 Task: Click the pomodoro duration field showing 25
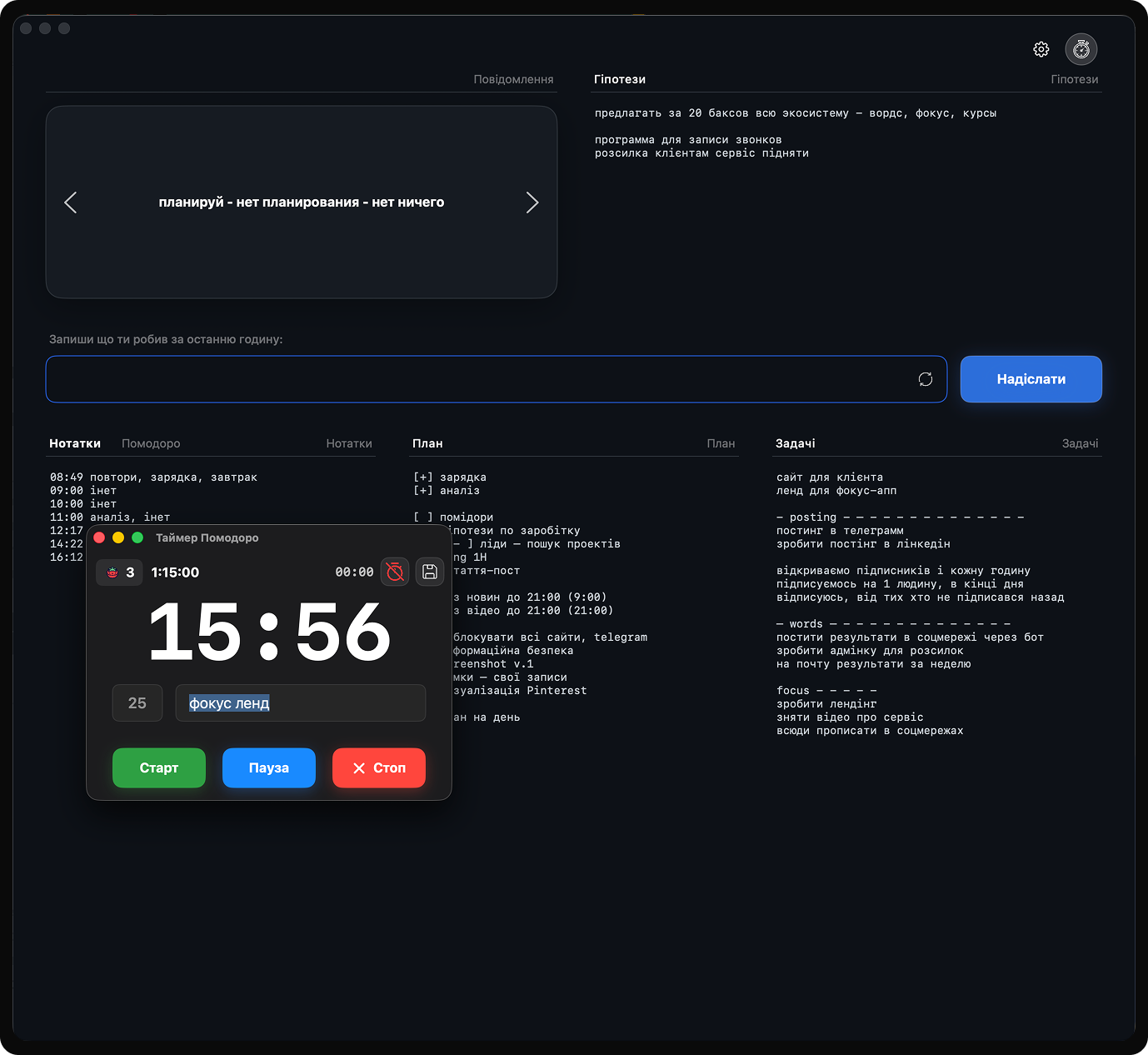pyautogui.click(x=137, y=703)
